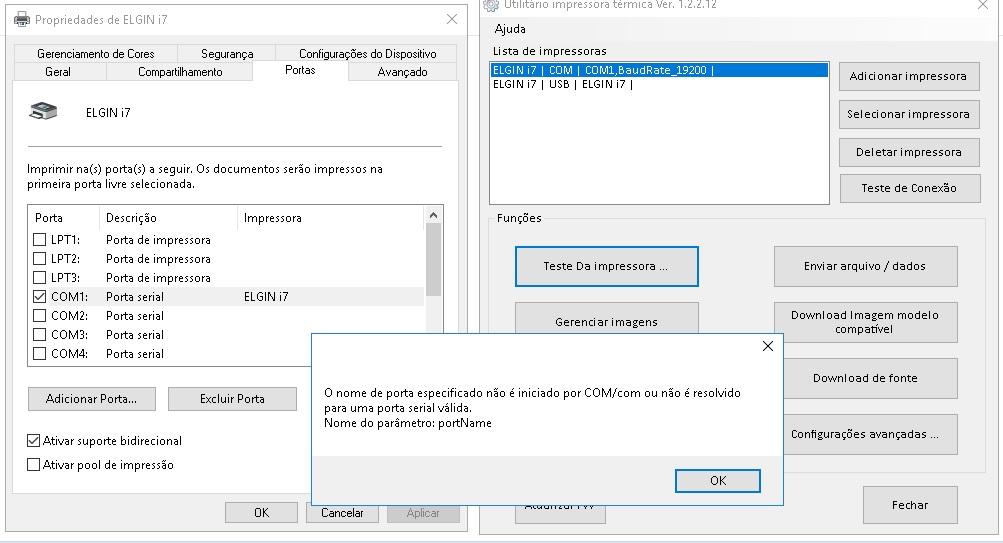Check the COM3 serial port checkbox
1003x543 pixels.
tap(40, 334)
